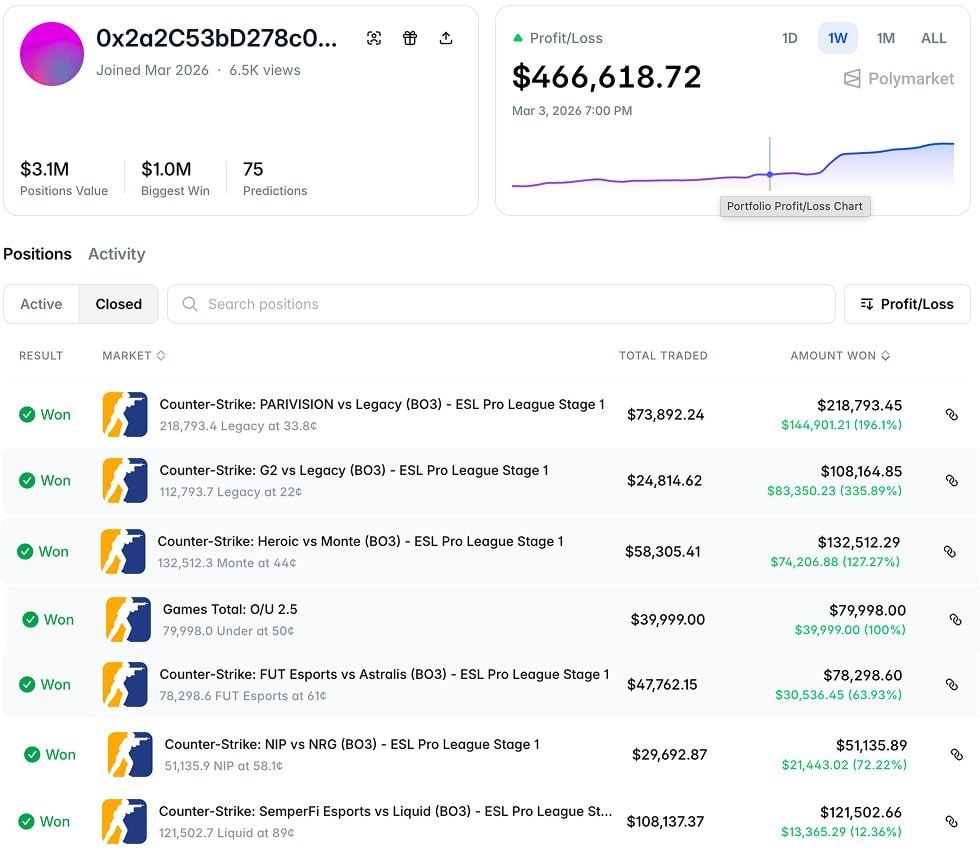Sort by the MARKET column header
The image size is (980, 856).
(x=134, y=356)
